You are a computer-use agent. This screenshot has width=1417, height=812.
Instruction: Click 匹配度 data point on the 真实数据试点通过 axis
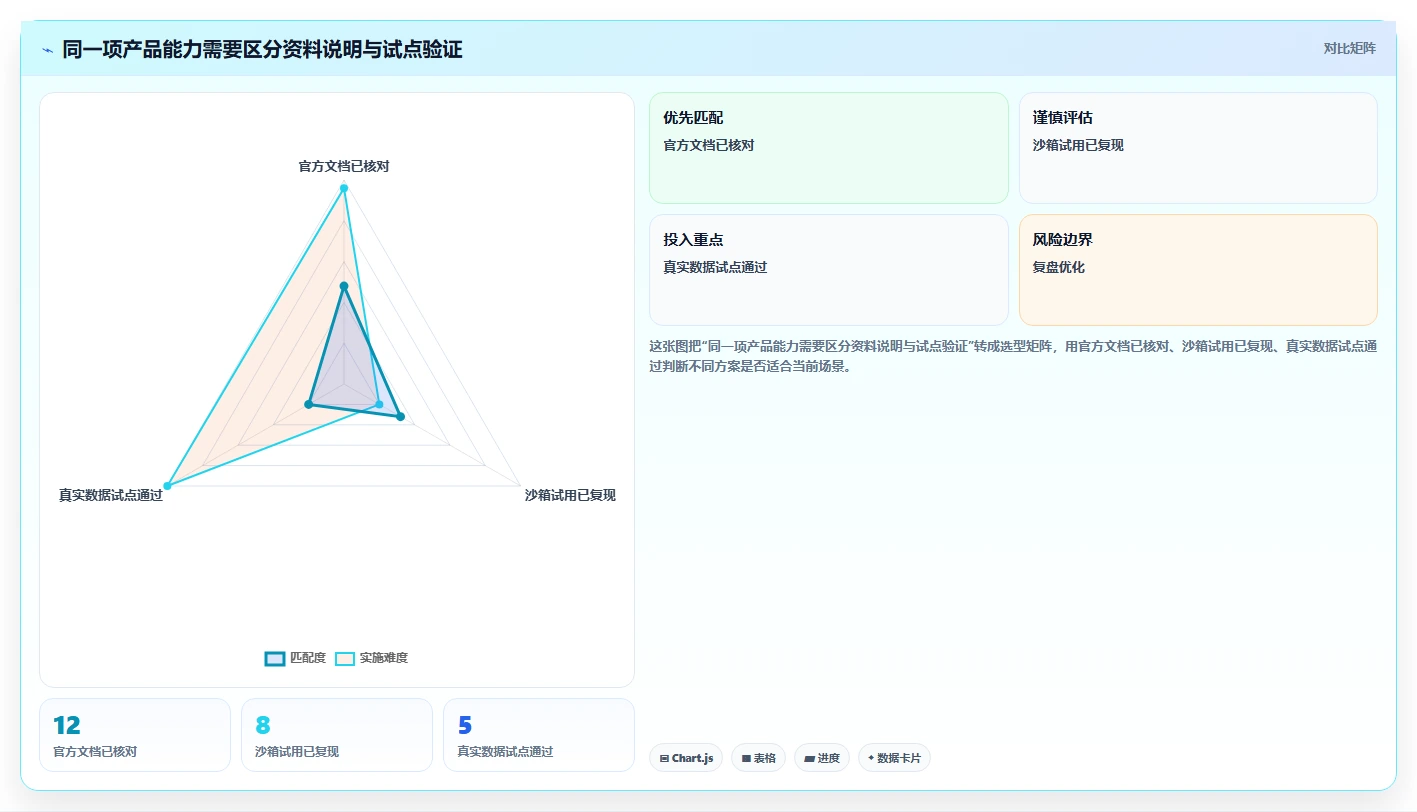point(309,404)
